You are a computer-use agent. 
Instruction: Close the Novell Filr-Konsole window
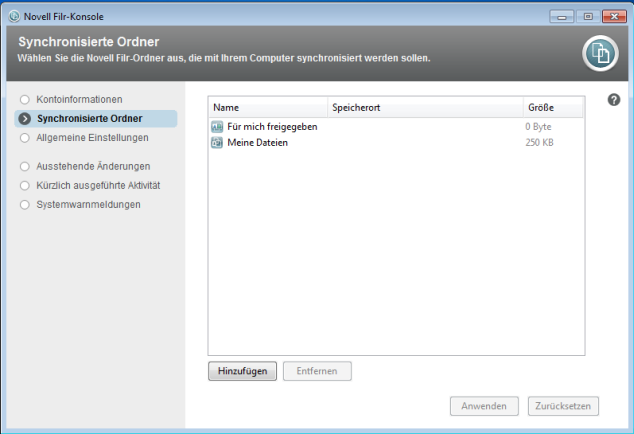[614, 17]
